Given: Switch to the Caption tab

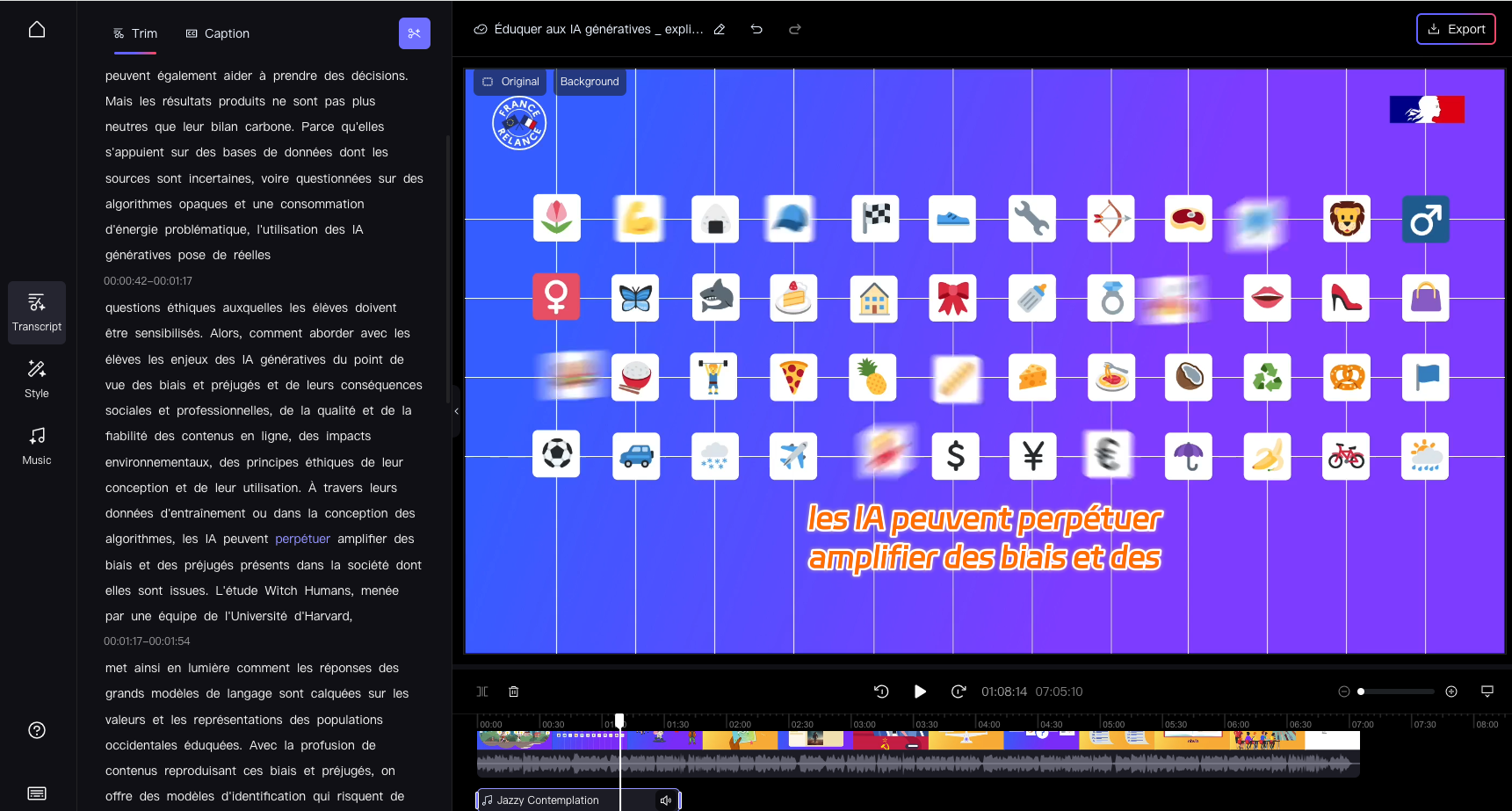Looking at the screenshot, I should tap(218, 33).
